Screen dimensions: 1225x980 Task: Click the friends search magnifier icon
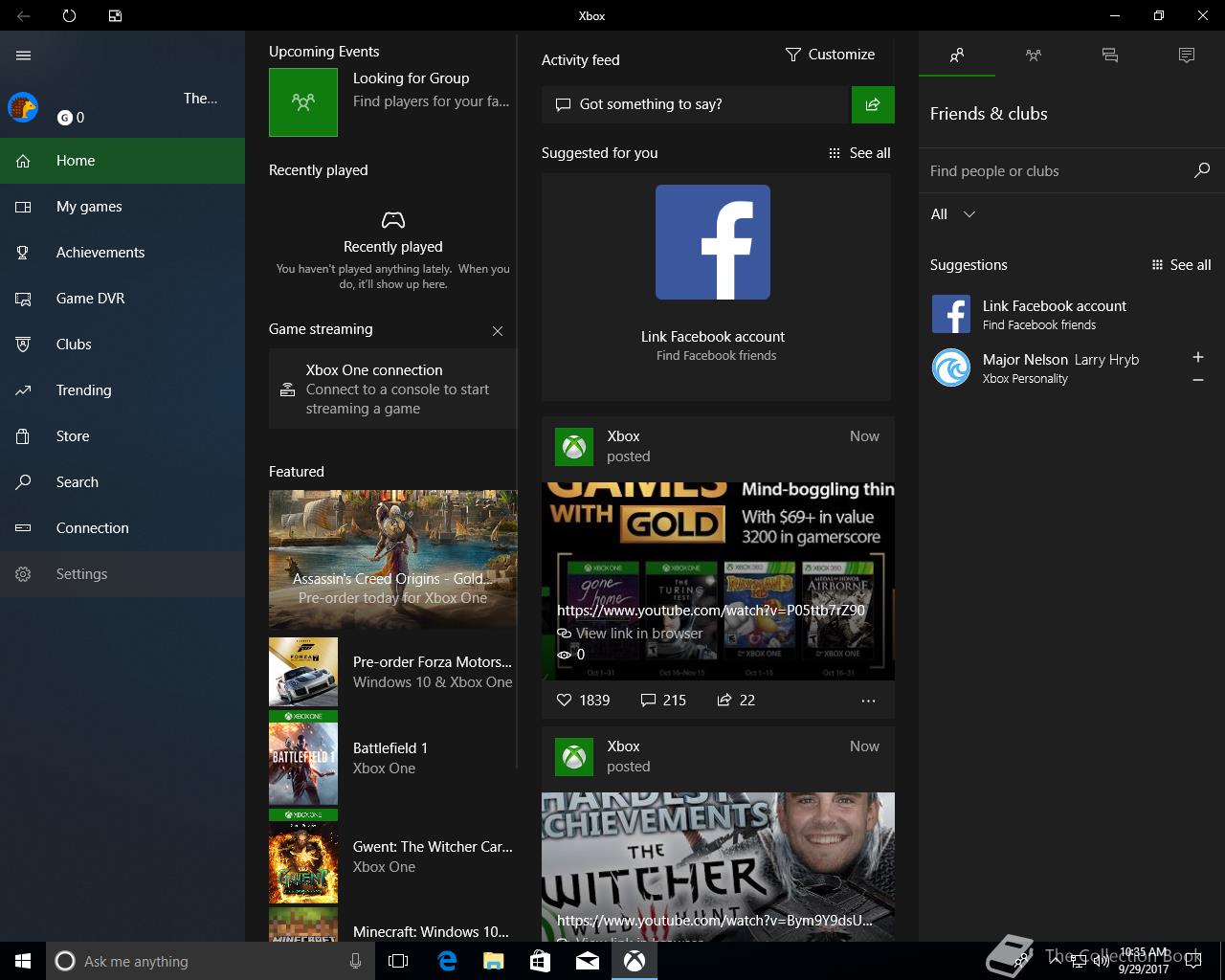click(1202, 170)
